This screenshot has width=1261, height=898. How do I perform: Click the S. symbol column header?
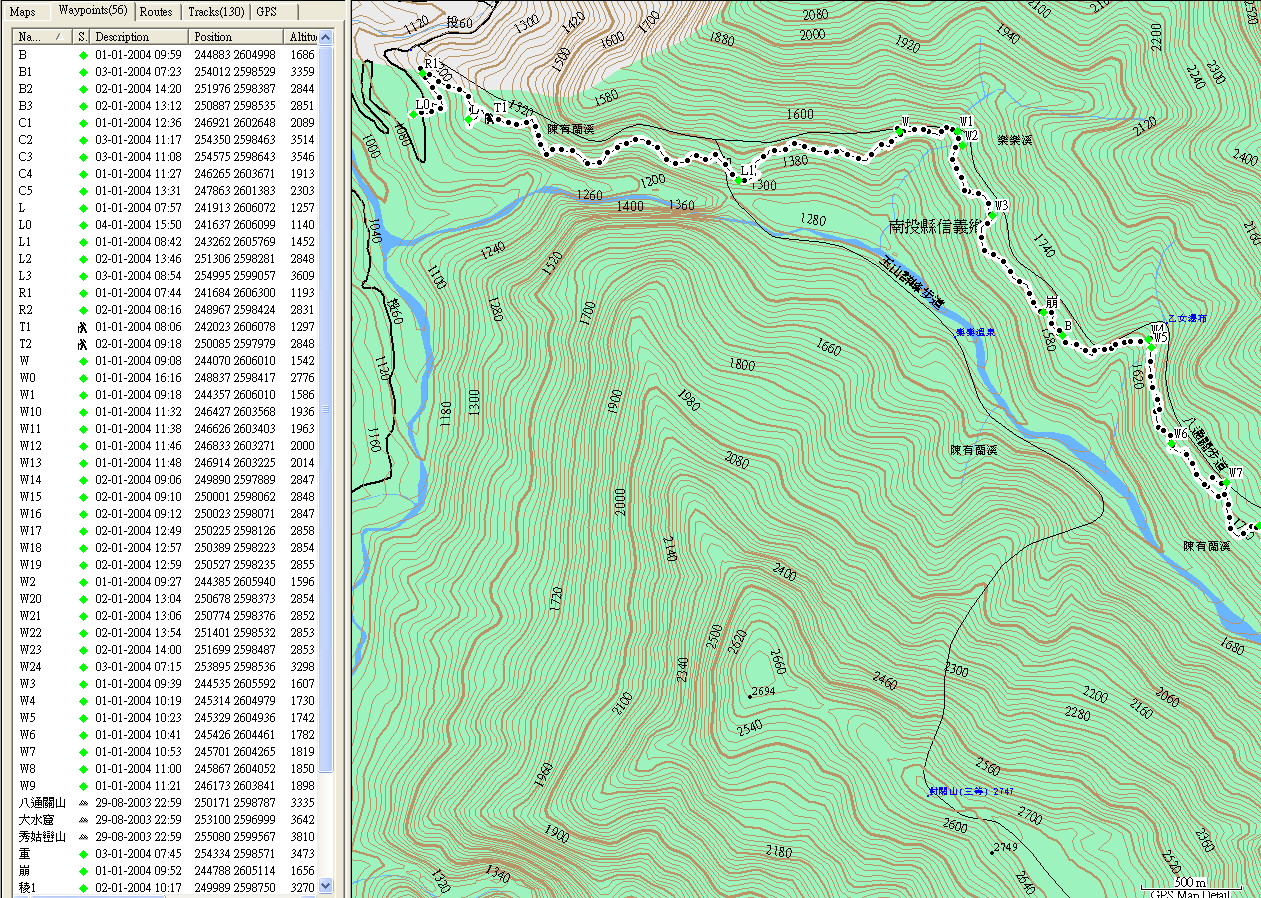point(83,37)
